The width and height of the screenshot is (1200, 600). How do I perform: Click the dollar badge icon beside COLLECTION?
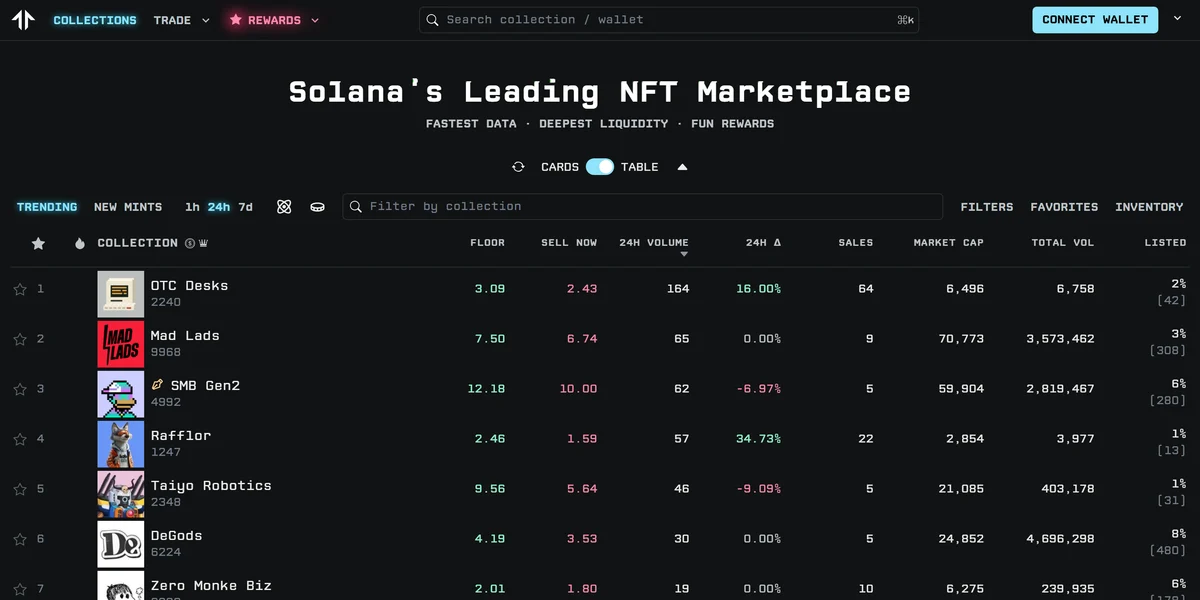[188, 243]
